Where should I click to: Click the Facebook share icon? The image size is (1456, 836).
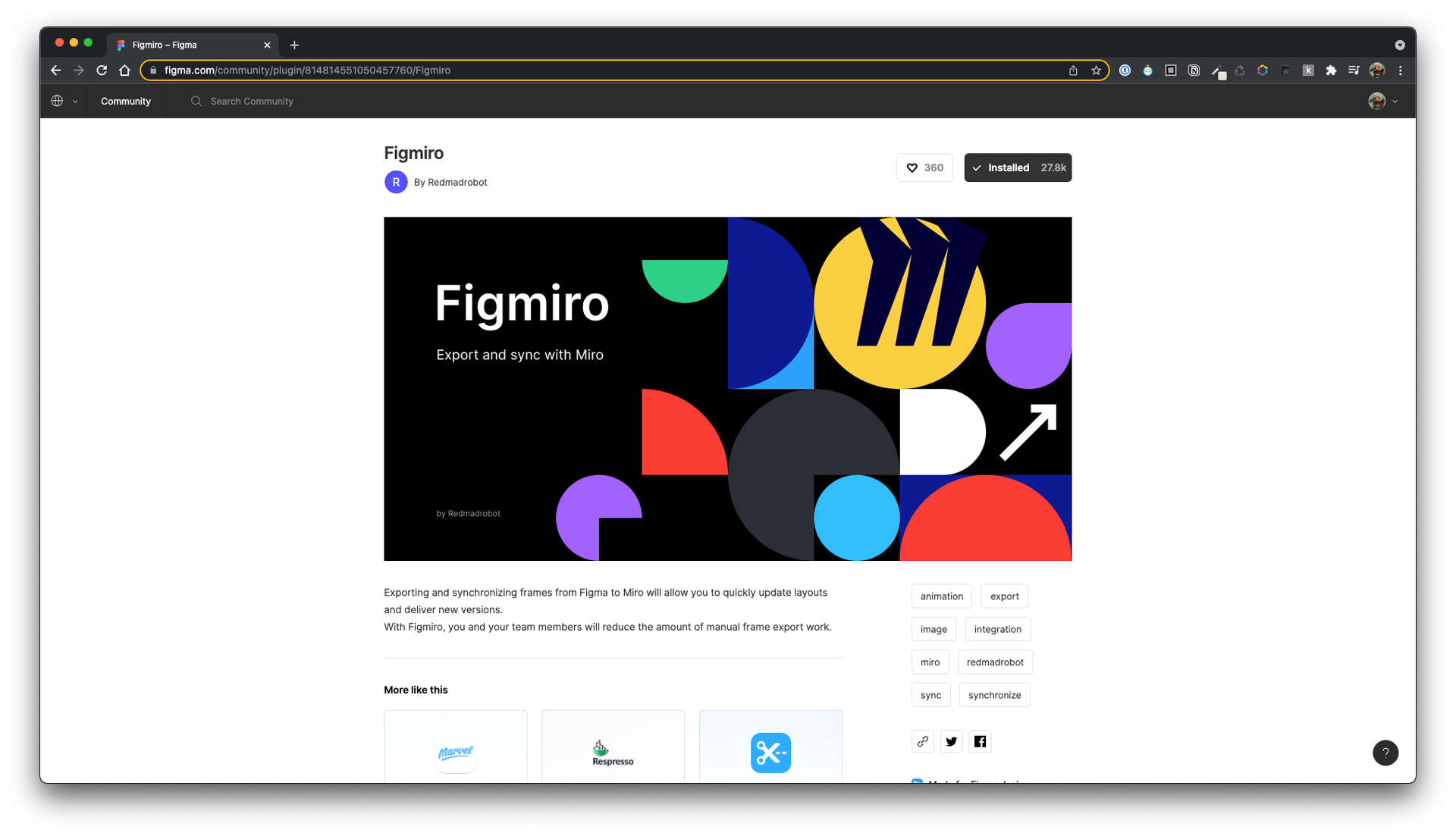[x=980, y=741]
